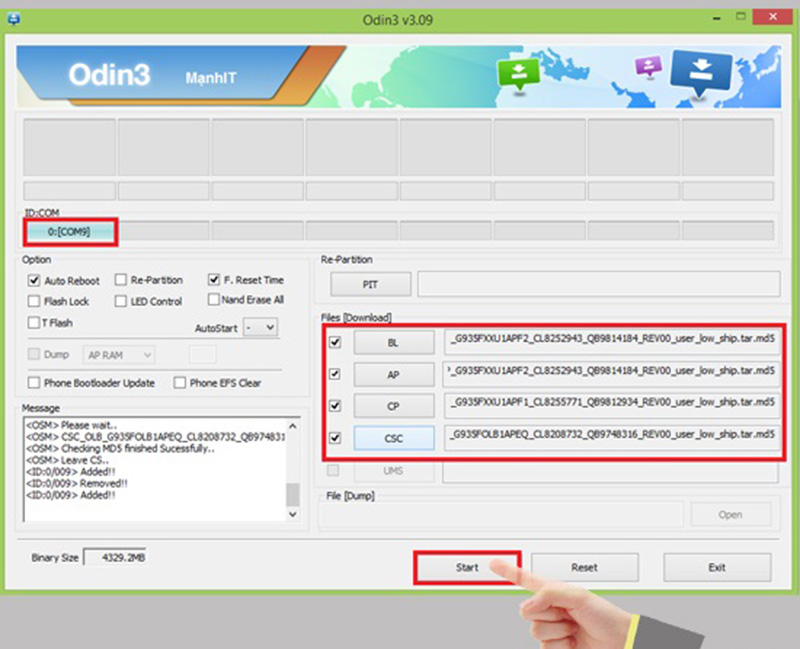Click the CSC file path field

[x=612, y=437]
